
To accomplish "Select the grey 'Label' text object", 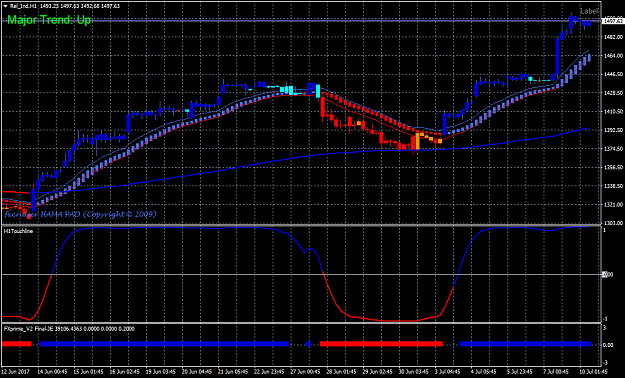I will pos(589,11).
